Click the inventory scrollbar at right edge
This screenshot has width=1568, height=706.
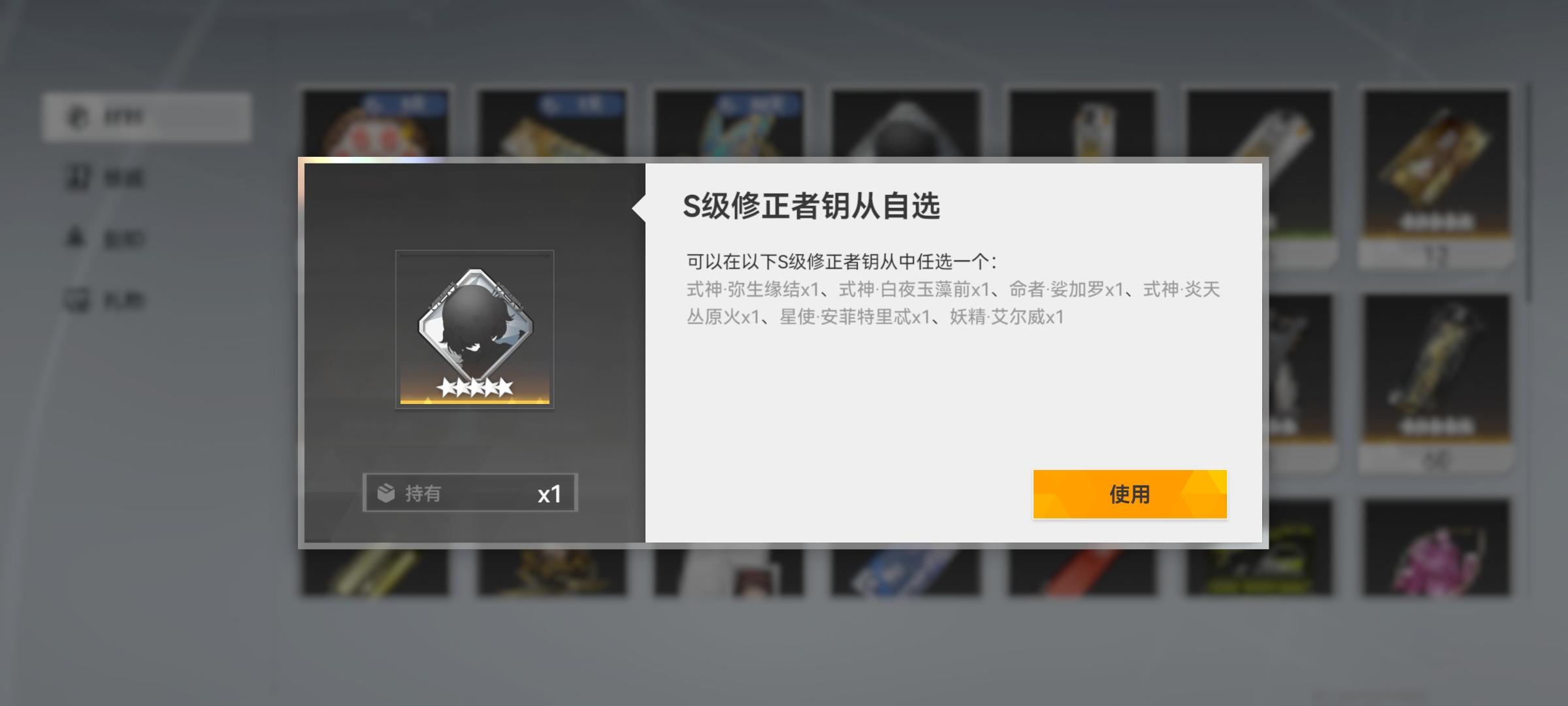tap(1529, 193)
